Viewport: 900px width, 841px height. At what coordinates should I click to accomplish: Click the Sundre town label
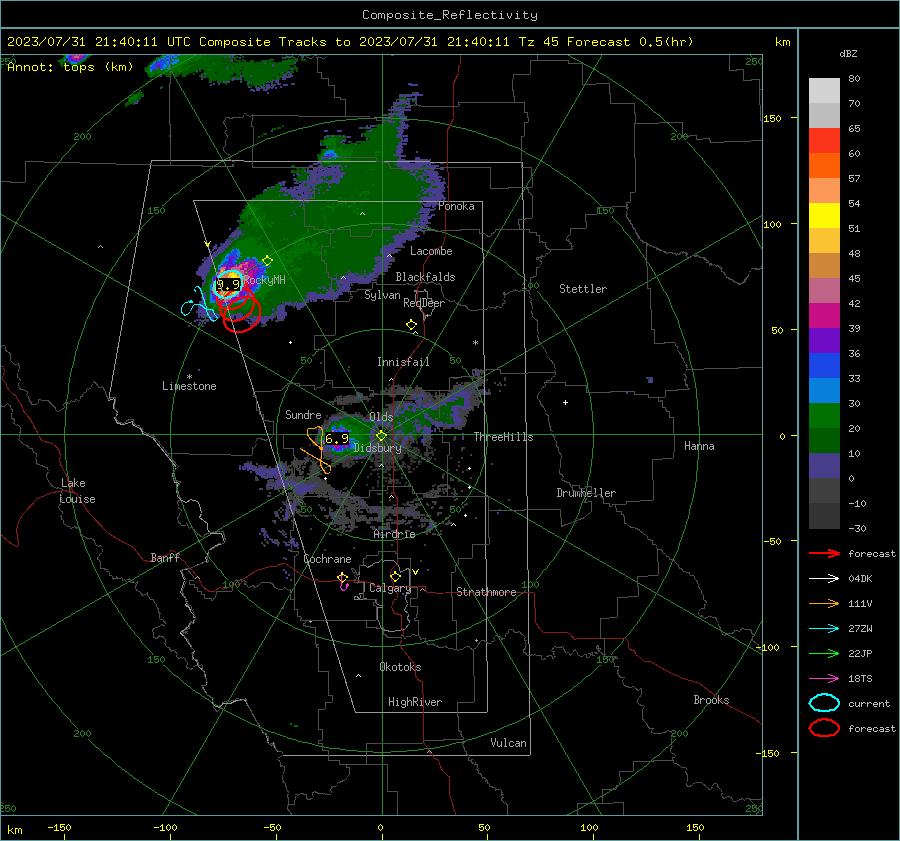(303, 414)
